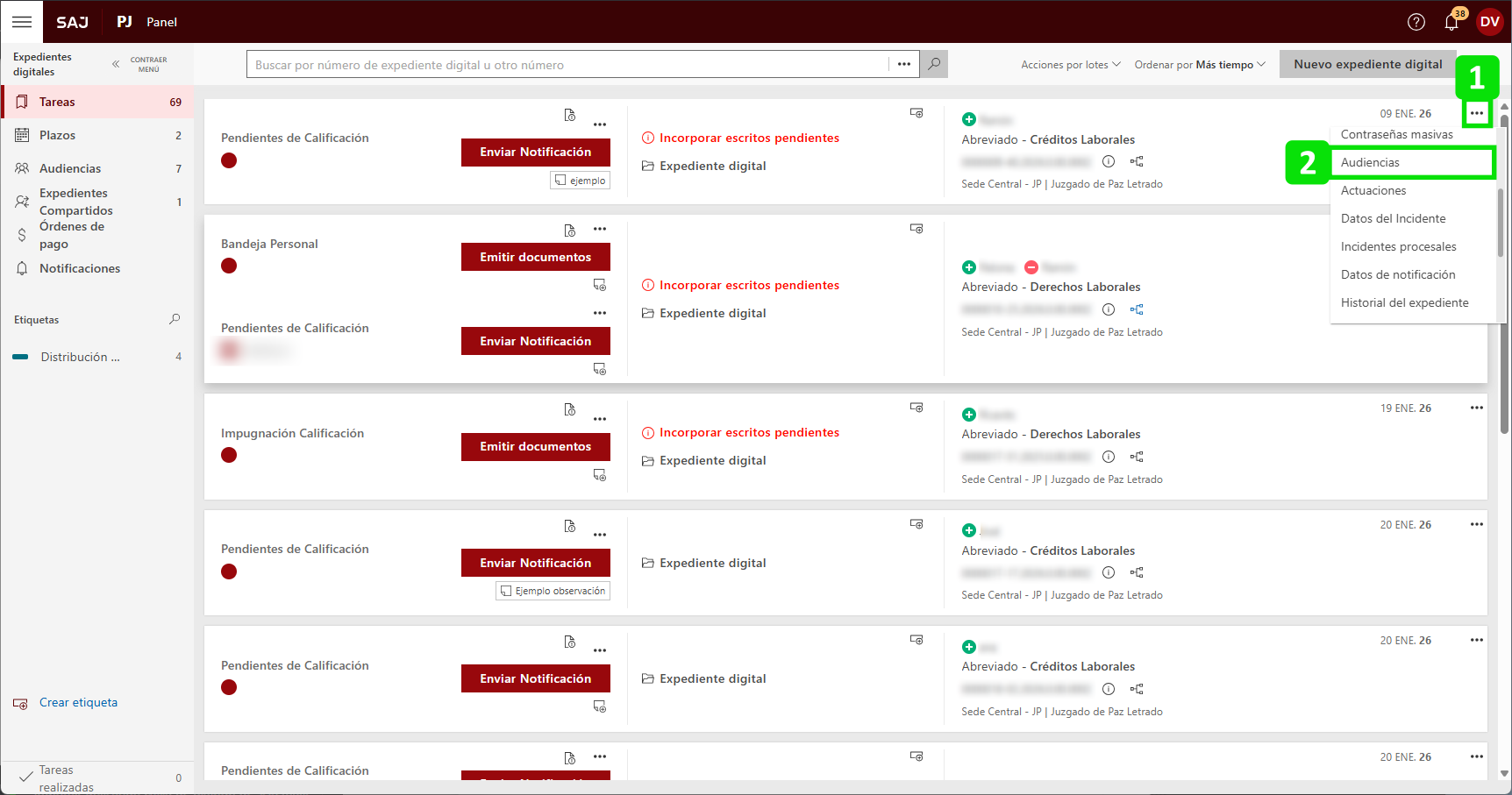
Task: Open the notifications bell with 38 badge
Action: point(1451,22)
